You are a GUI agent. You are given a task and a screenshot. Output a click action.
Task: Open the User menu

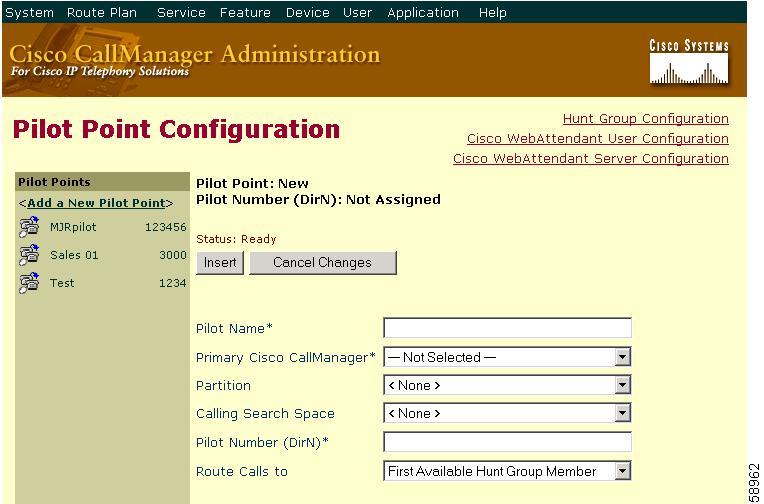click(357, 13)
